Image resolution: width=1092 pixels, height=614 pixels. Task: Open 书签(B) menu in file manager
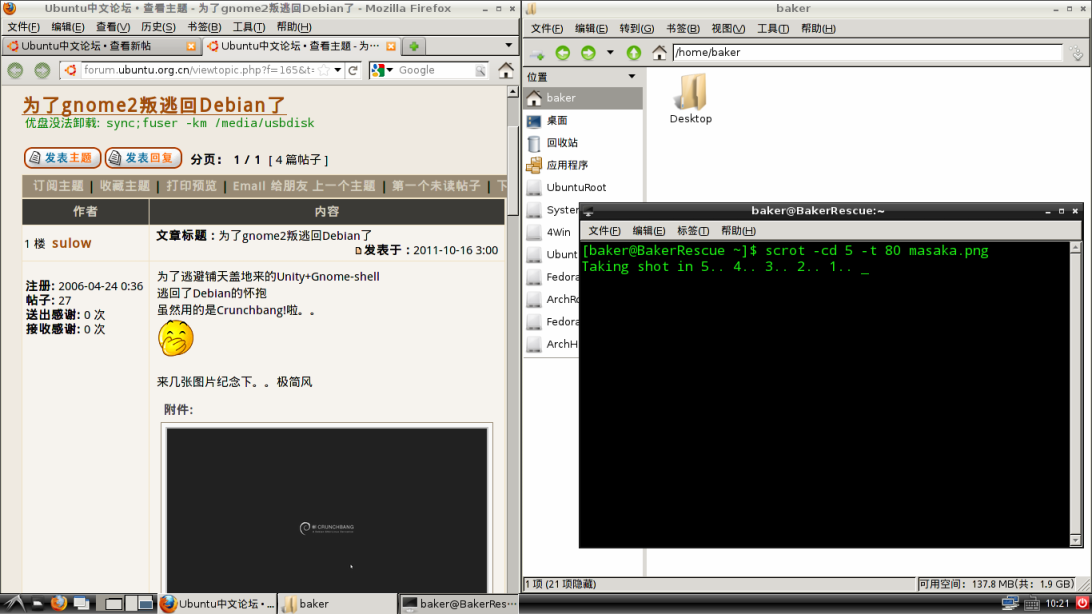tap(682, 29)
